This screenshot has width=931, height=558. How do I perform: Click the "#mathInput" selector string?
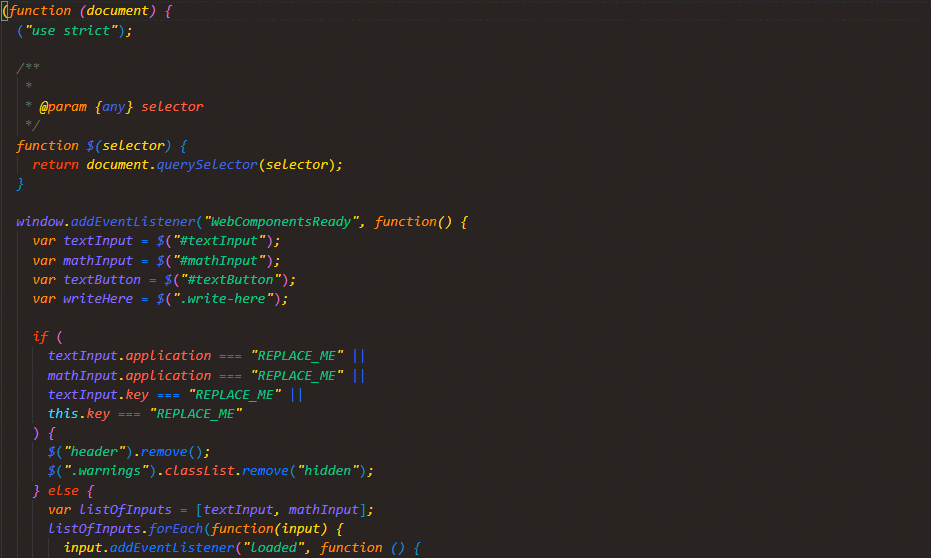pyautogui.click(x=218, y=261)
